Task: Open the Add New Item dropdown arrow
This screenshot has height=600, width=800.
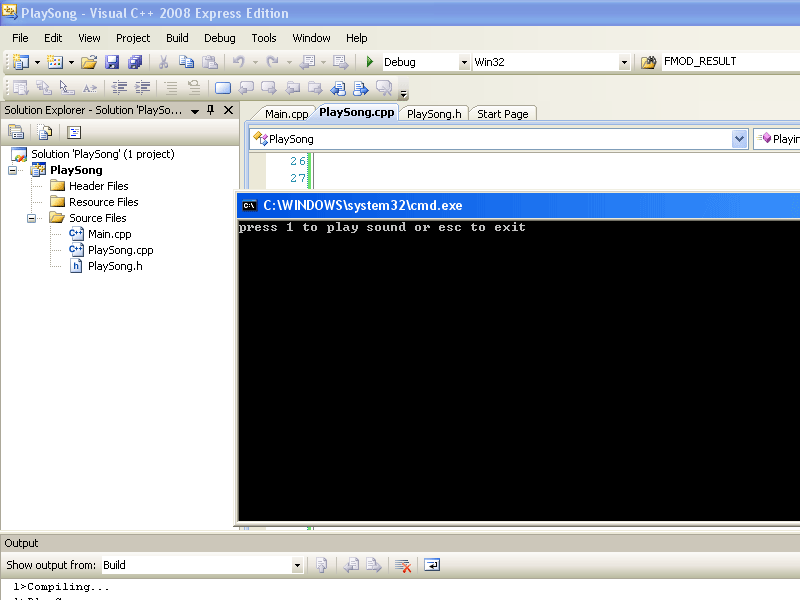Action: coord(71,62)
